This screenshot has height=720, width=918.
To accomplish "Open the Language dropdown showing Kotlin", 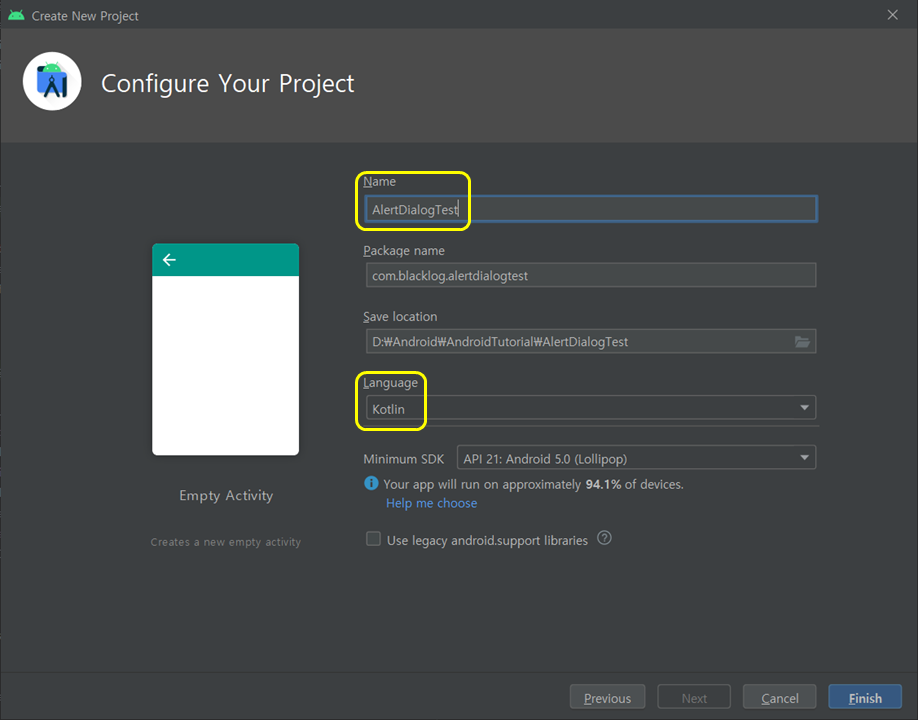I will pos(591,408).
